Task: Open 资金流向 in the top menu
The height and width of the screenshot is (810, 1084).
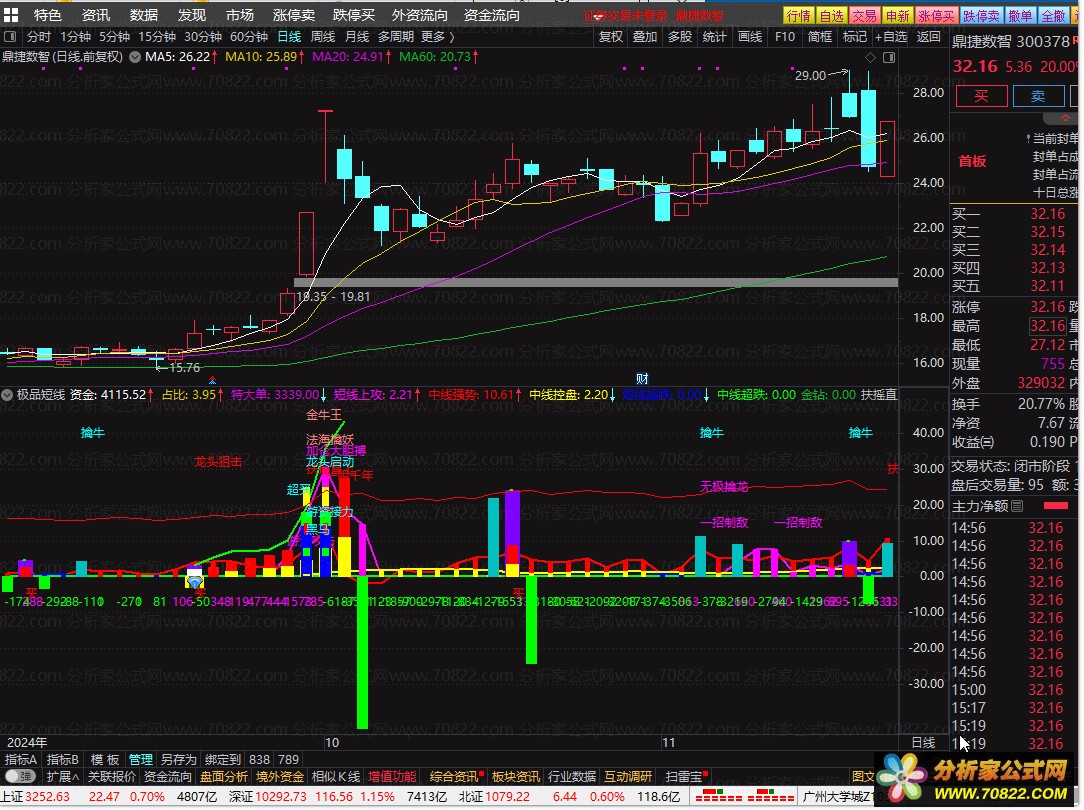Action: tap(492, 15)
